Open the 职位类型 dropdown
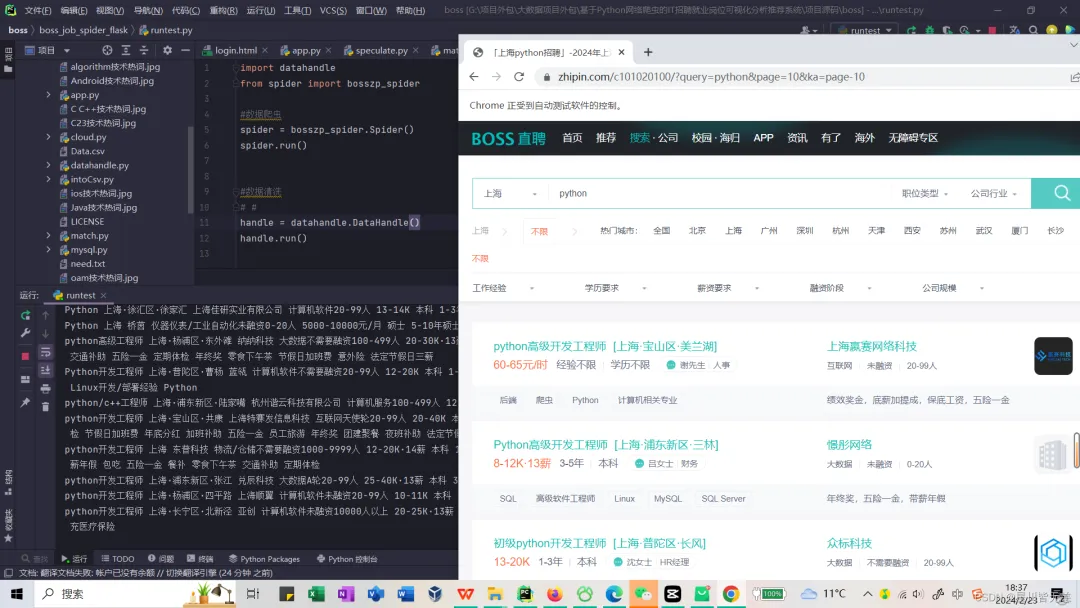The width and height of the screenshot is (1080, 608). click(925, 193)
